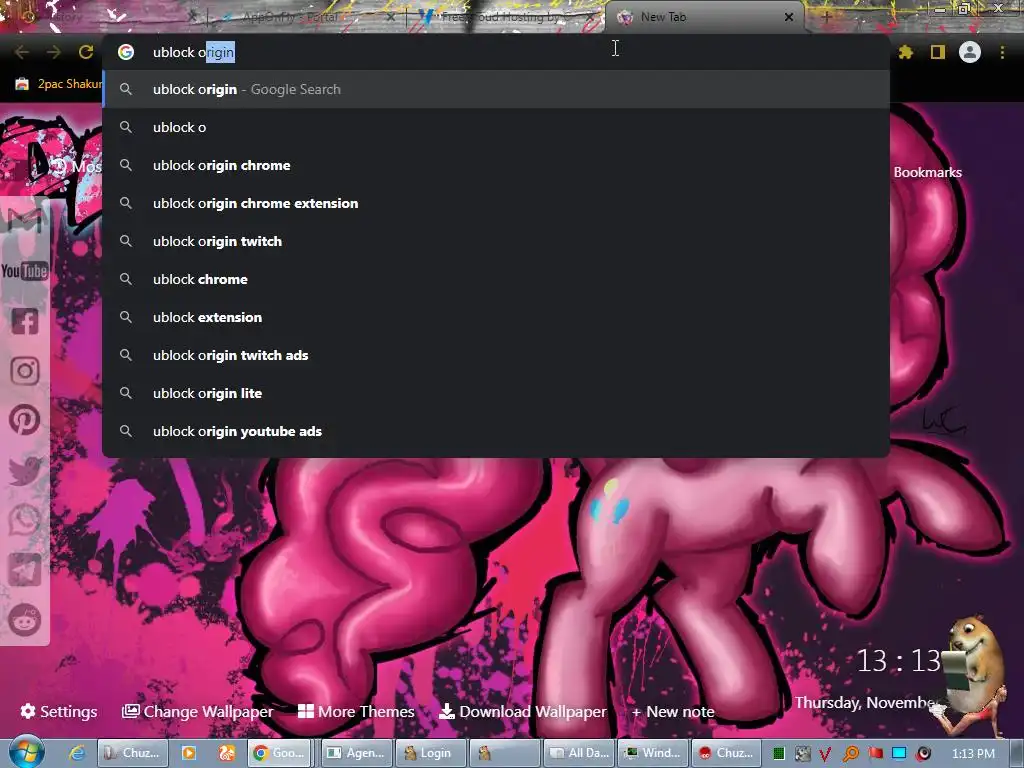This screenshot has height=768, width=1024.
Task: Click Download Wallpaper
Action: pos(522,711)
